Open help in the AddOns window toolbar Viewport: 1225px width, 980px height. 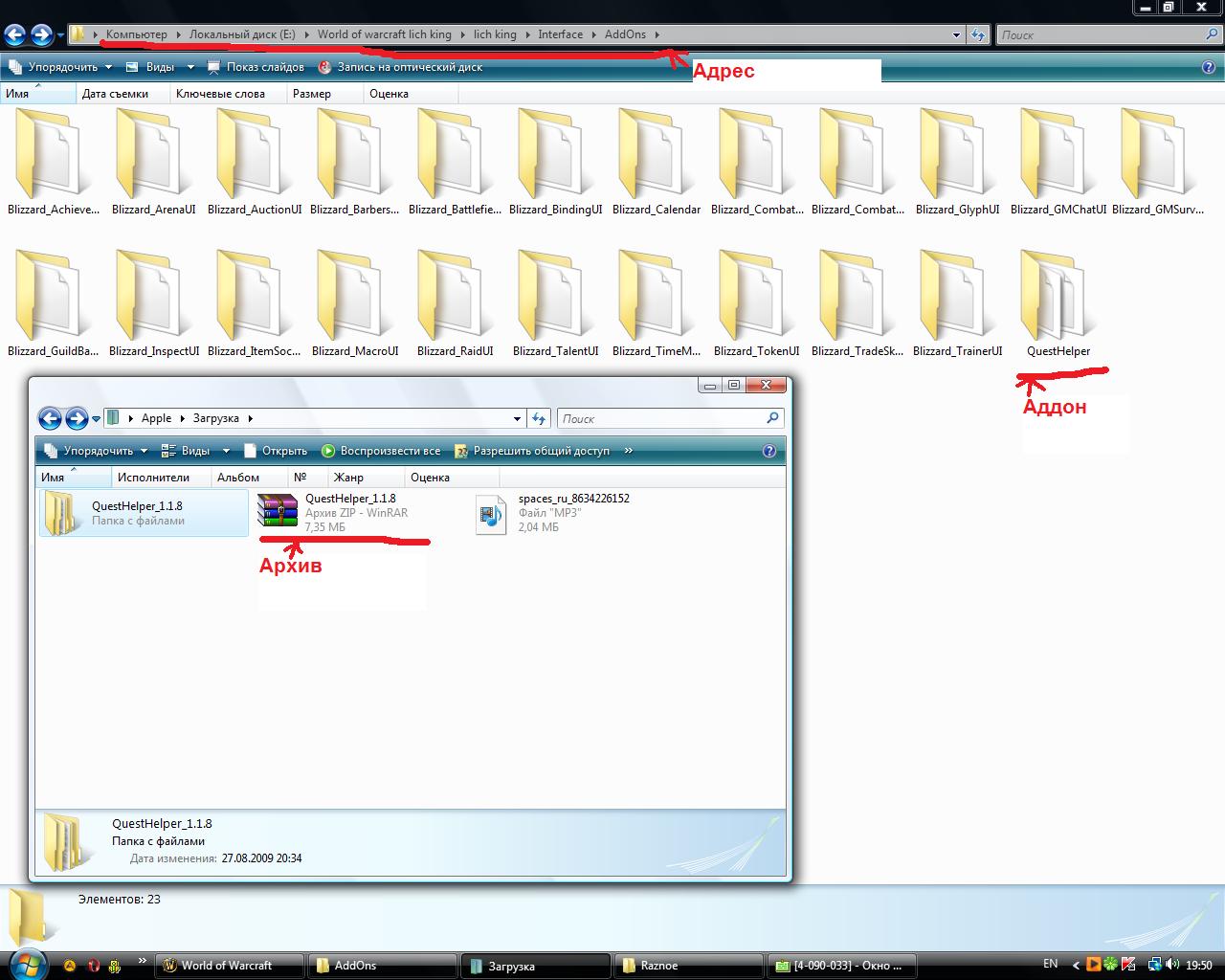(1208, 67)
